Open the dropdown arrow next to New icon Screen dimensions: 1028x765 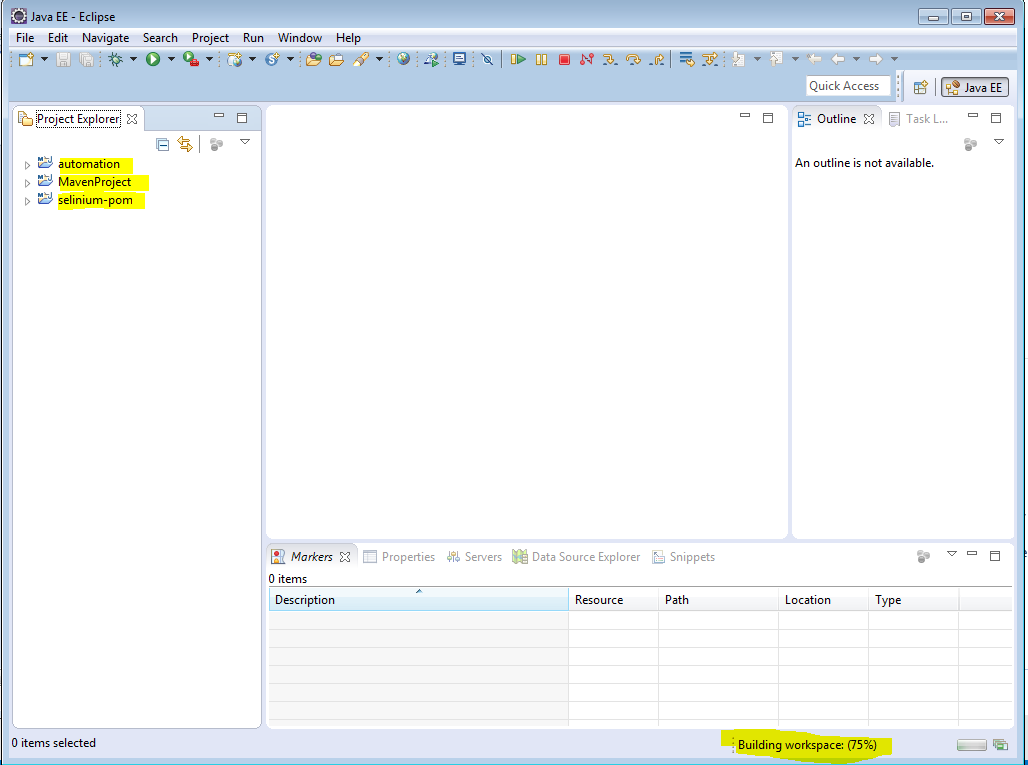click(x=45, y=59)
